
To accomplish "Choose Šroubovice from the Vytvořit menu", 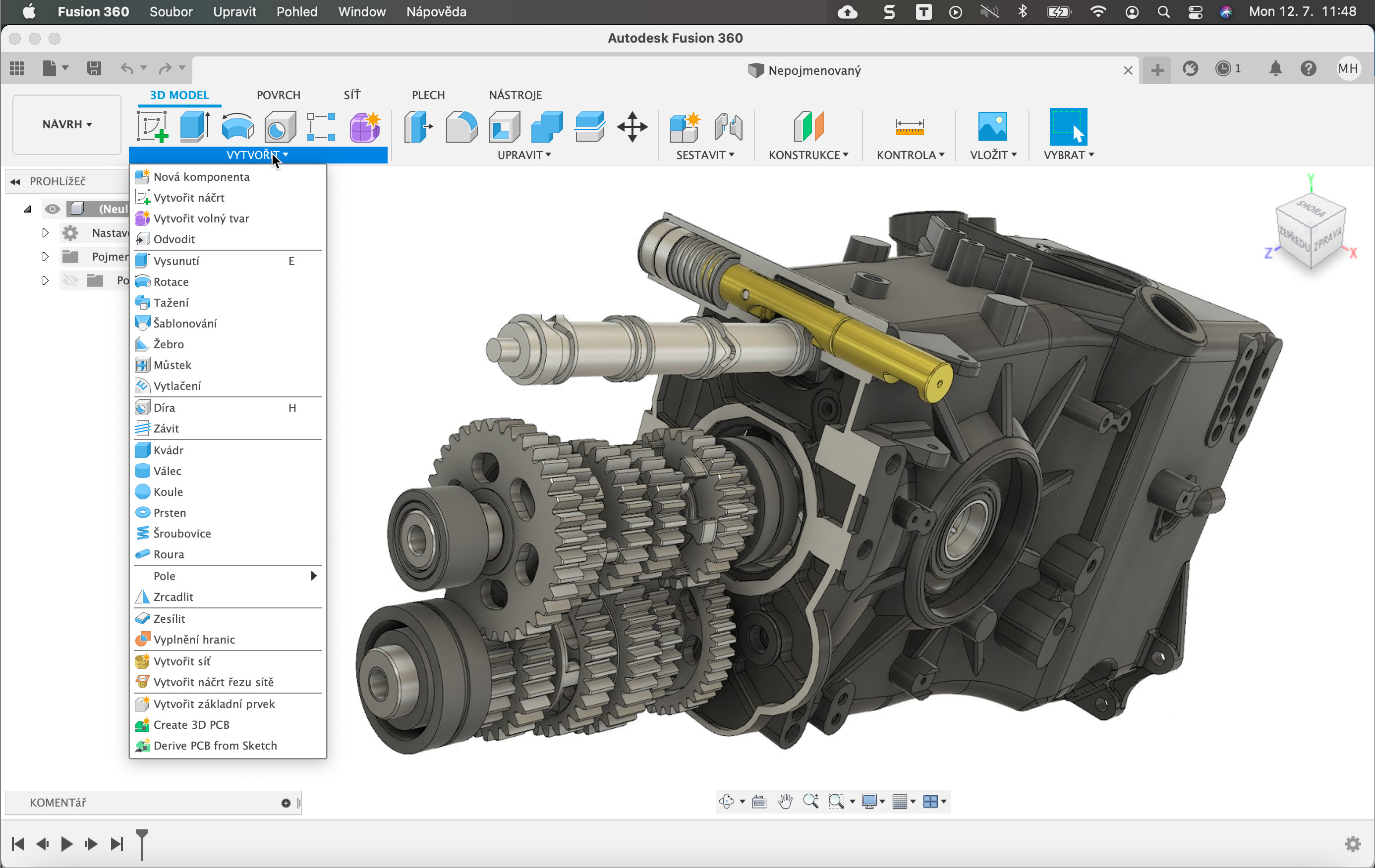I will [182, 533].
